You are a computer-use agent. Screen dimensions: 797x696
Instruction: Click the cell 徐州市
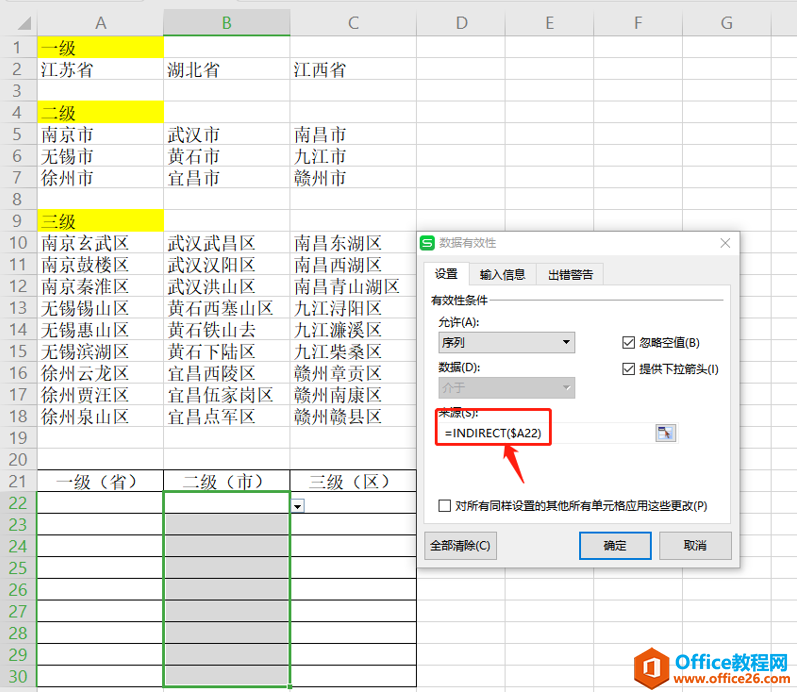point(100,177)
